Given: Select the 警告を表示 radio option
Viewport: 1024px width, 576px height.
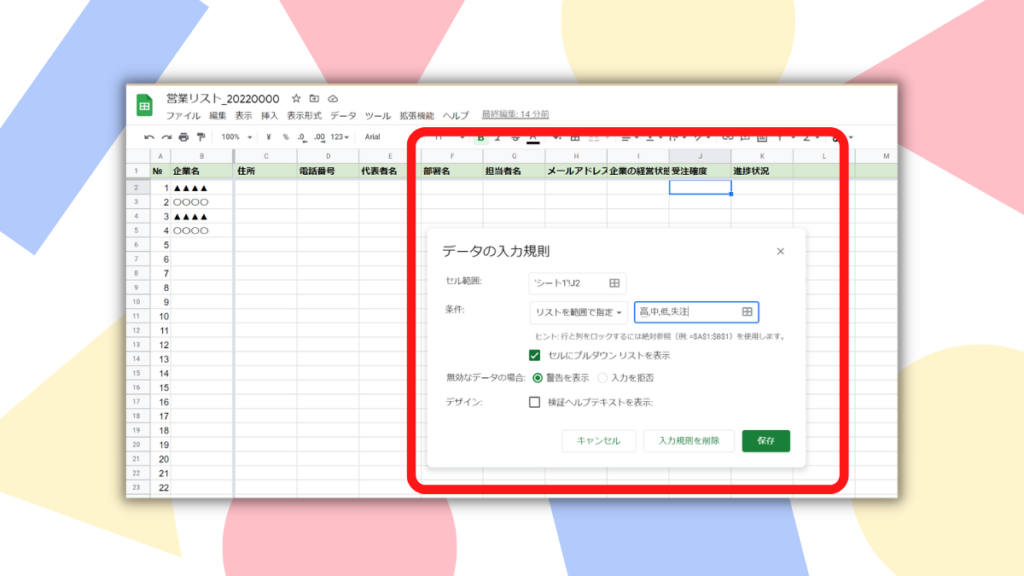Looking at the screenshot, I should tap(538, 378).
